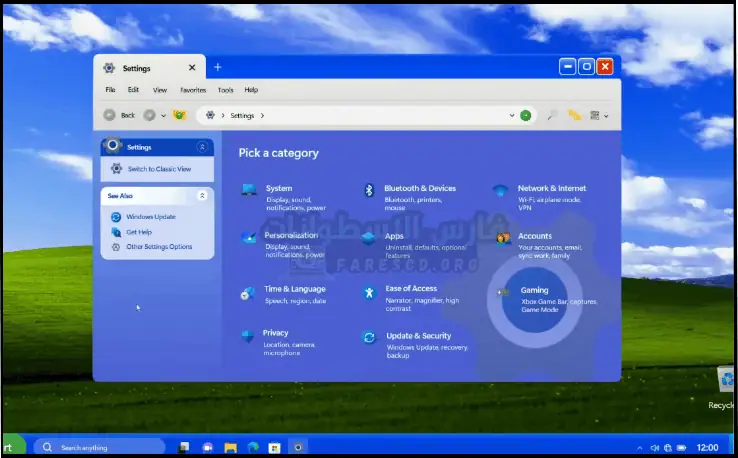Click the Settings icon in the taskbar
The height and width of the screenshot is (458, 738).
298,447
